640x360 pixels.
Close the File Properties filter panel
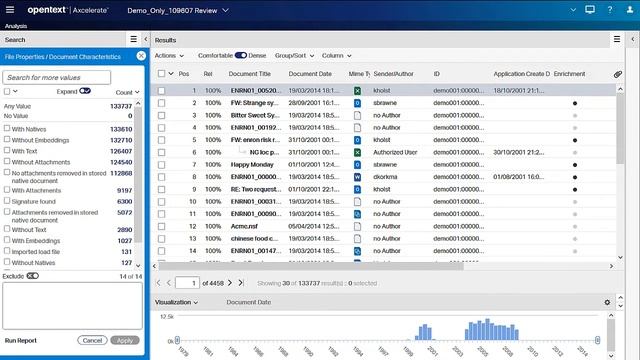pyautogui.click(x=141, y=56)
